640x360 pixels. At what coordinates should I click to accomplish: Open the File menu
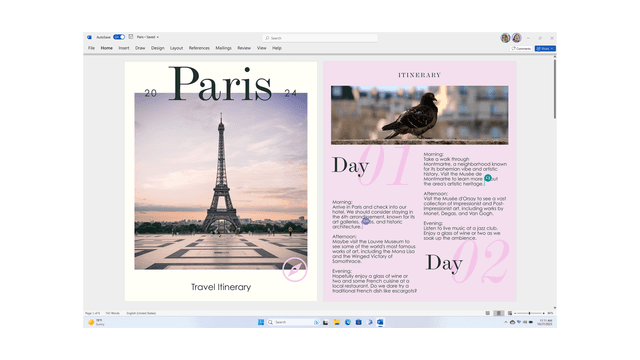click(x=91, y=48)
